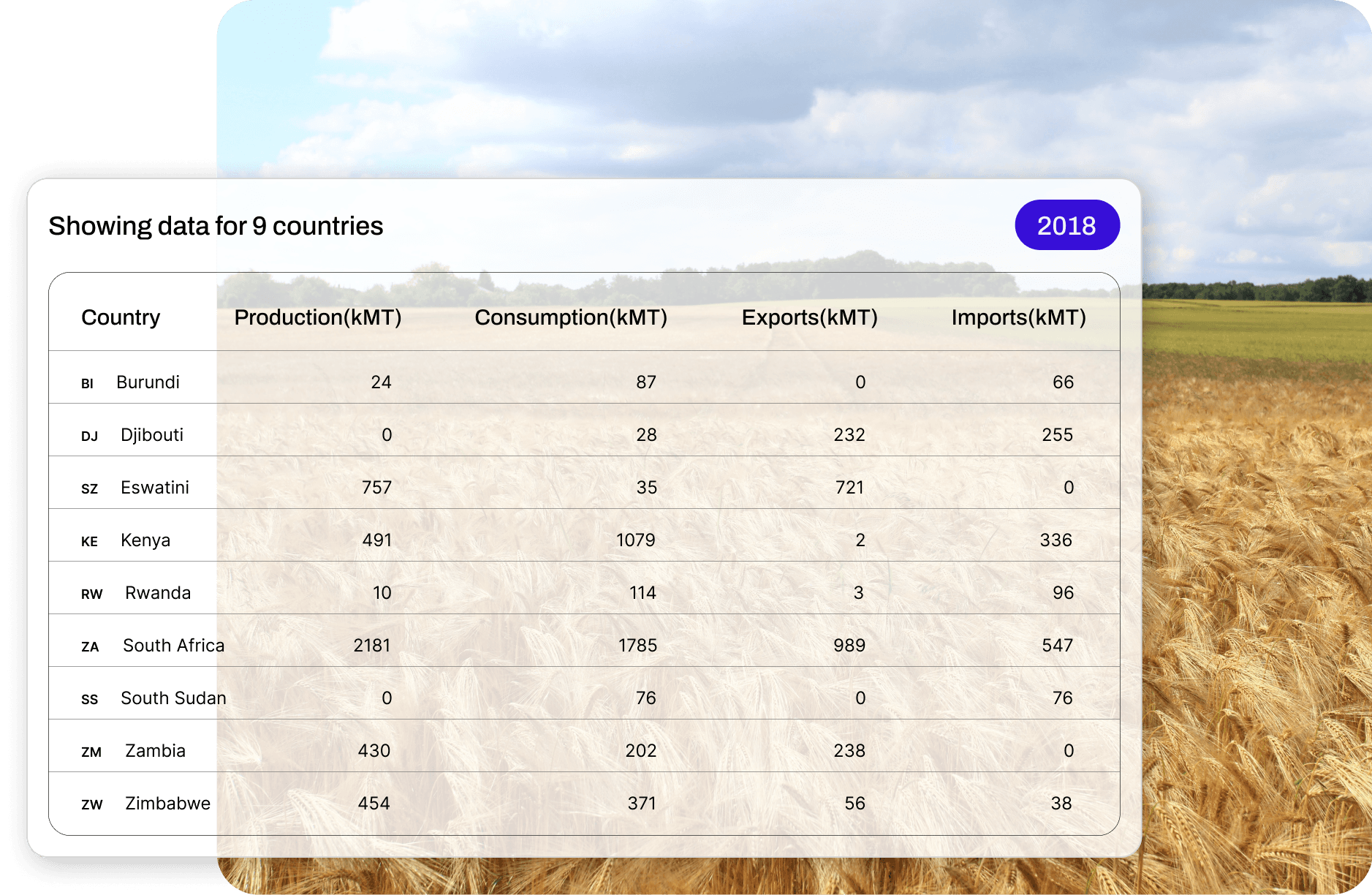Click Djibouti's imports value 255

(x=1057, y=435)
